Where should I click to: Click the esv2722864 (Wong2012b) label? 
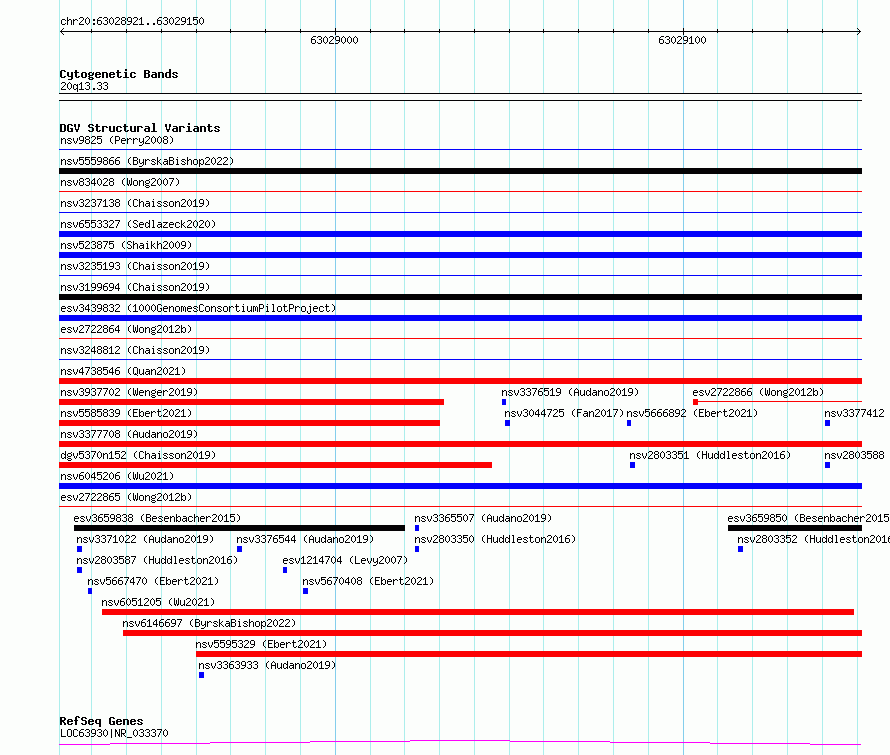click(126, 329)
